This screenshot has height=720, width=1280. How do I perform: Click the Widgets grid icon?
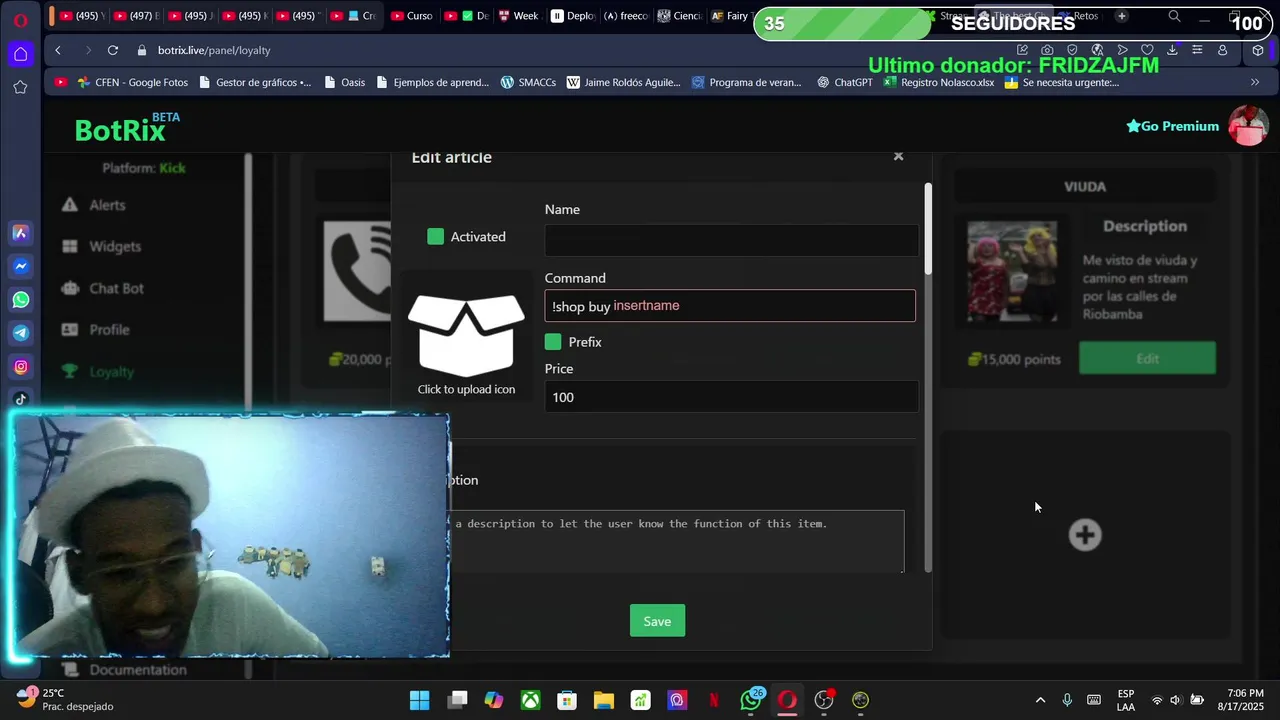(69, 246)
